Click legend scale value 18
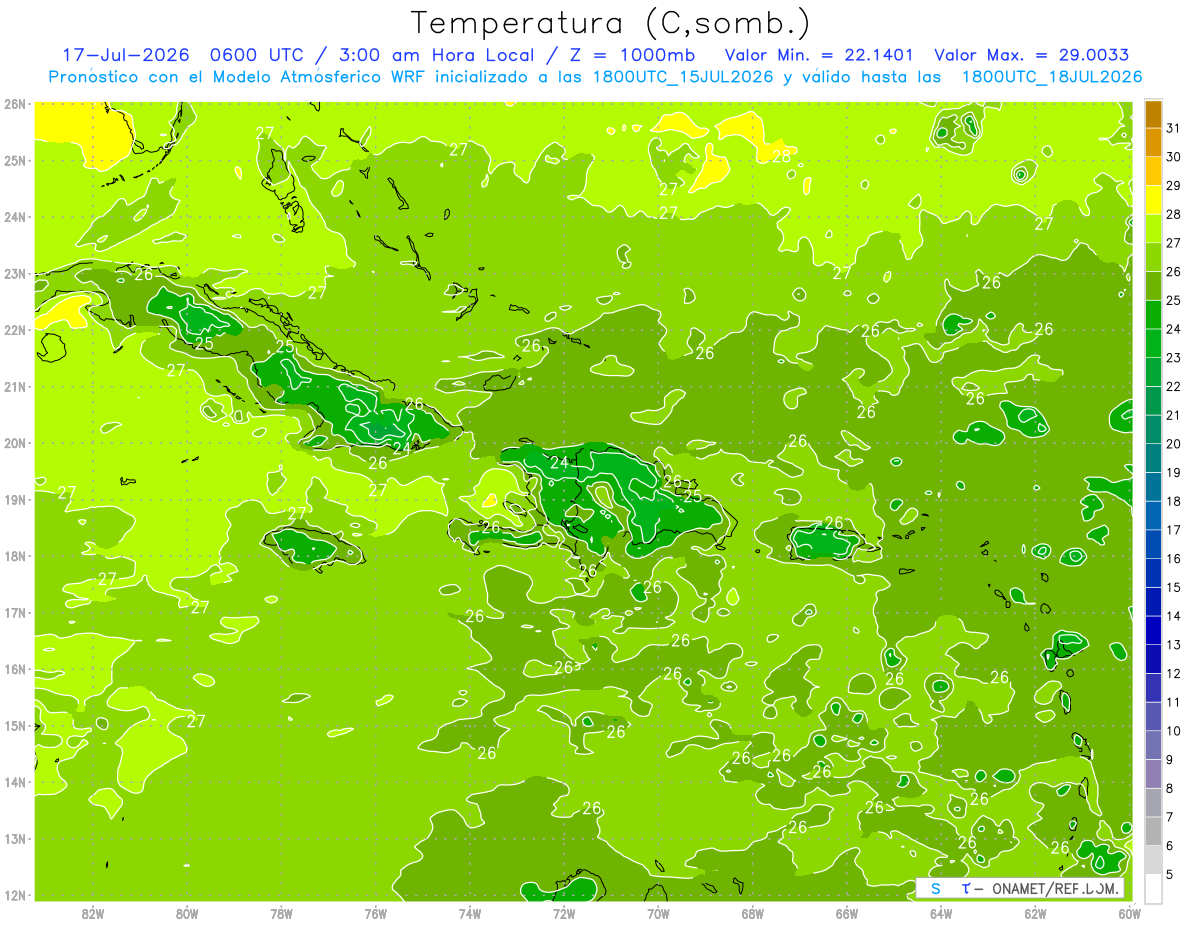Image resolution: width=1200 pixels, height=927 pixels. click(x=1173, y=501)
